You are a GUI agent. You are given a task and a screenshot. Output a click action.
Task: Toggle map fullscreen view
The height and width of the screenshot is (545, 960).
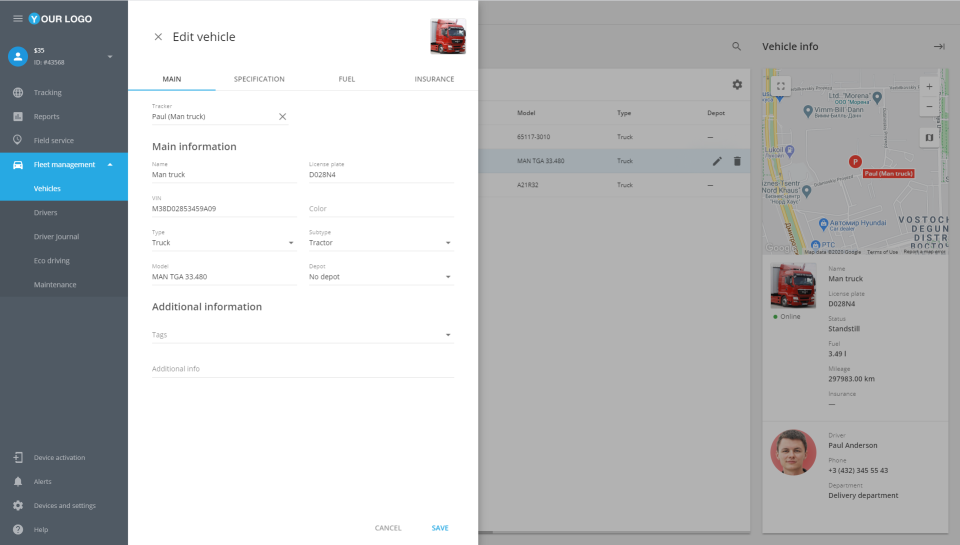pyautogui.click(x=781, y=86)
